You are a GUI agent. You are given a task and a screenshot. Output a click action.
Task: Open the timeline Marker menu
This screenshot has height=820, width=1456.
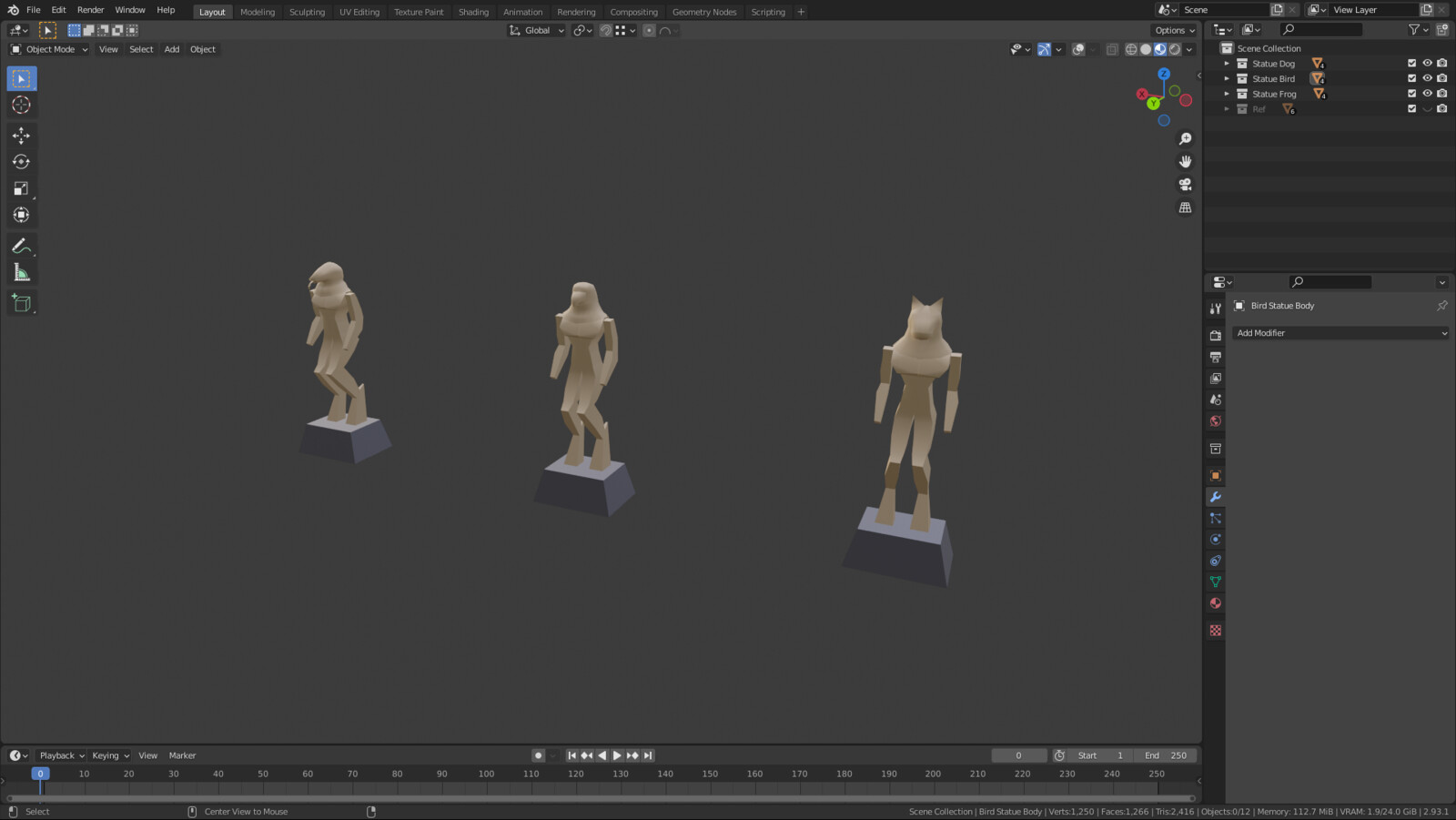[x=182, y=755]
